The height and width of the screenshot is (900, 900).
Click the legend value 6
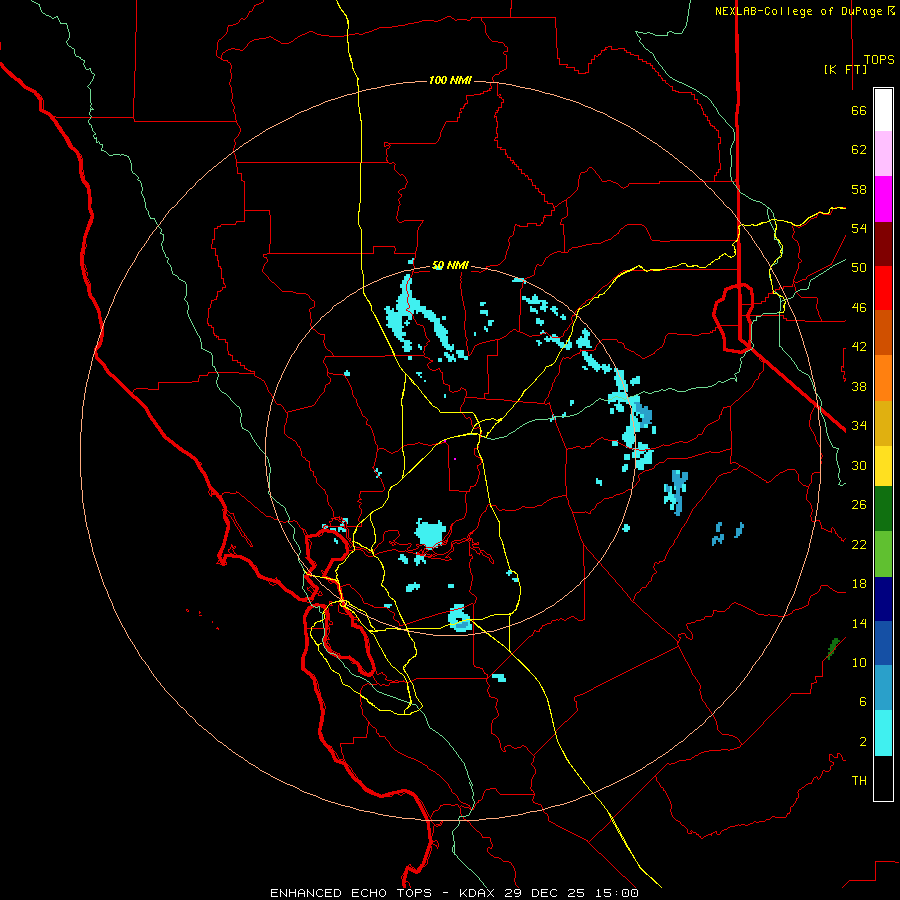pyautogui.click(x=862, y=702)
